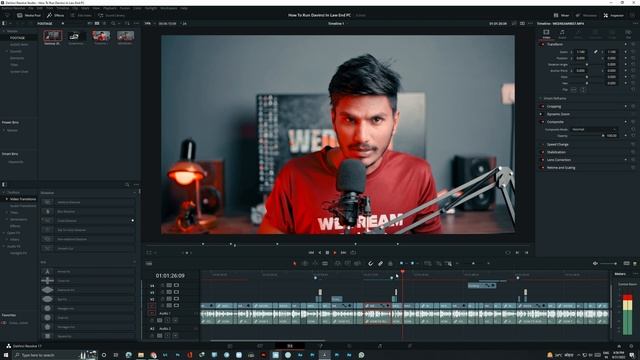Toggle Stabilization section enable switch
Viewport: 640px width, 360px height.
click(542, 152)
